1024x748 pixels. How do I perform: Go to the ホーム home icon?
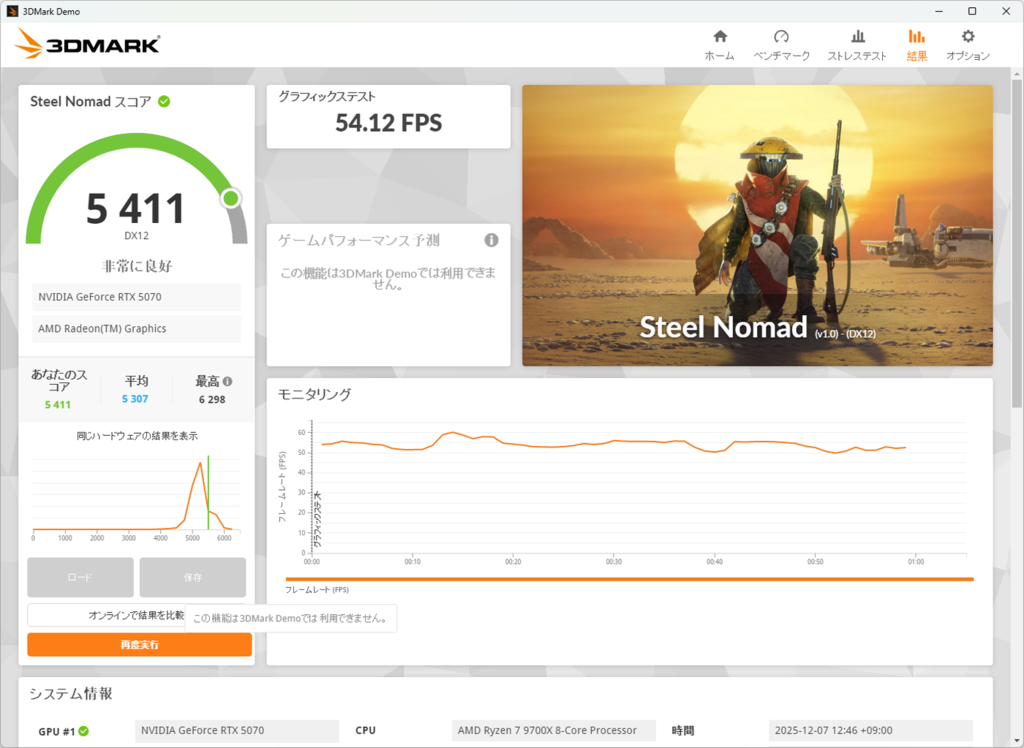[720, 37]
